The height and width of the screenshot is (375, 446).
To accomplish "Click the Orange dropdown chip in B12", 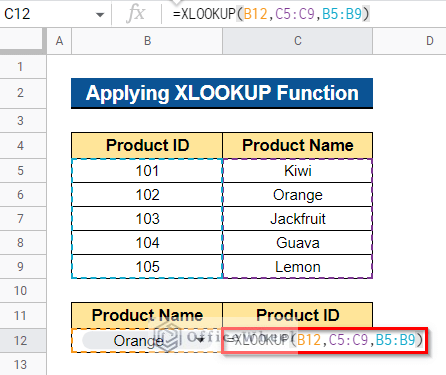I will (147, 340).
